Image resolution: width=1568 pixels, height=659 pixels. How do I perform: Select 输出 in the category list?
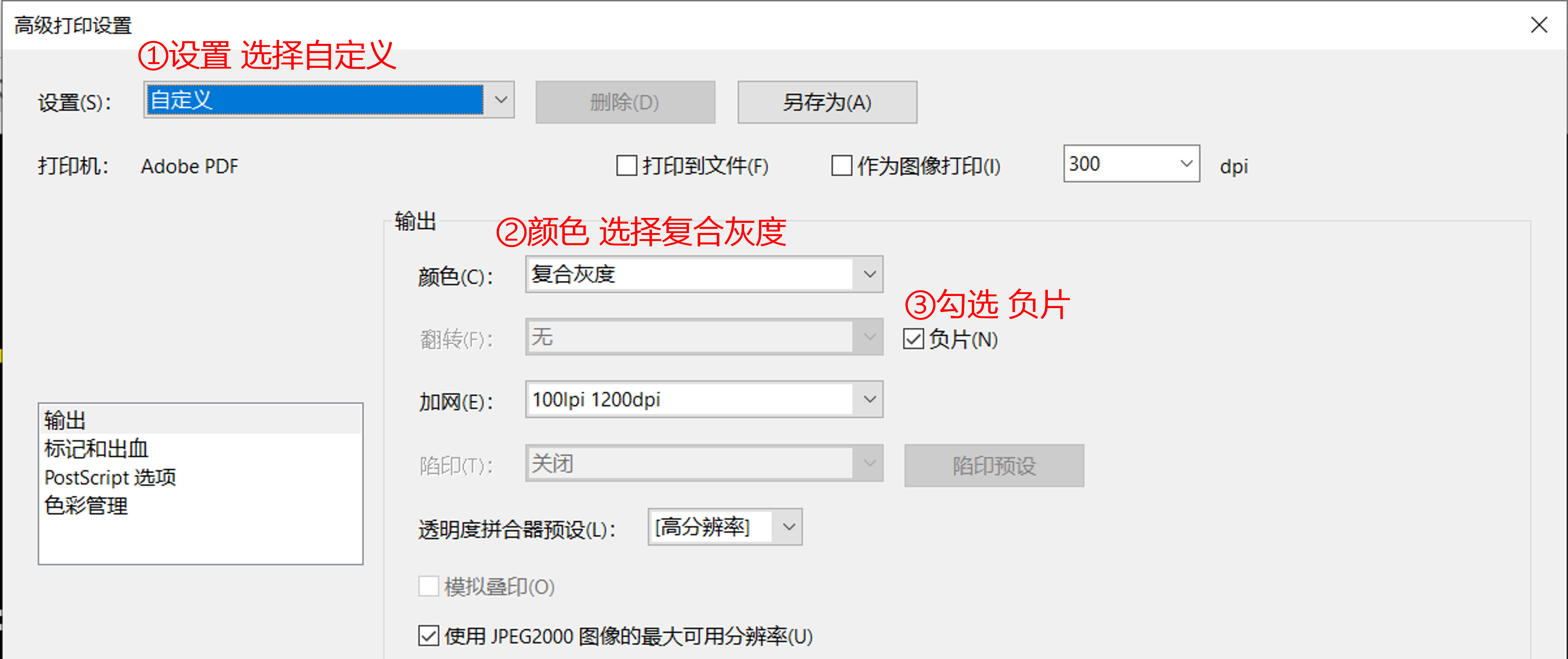point(200,420)
